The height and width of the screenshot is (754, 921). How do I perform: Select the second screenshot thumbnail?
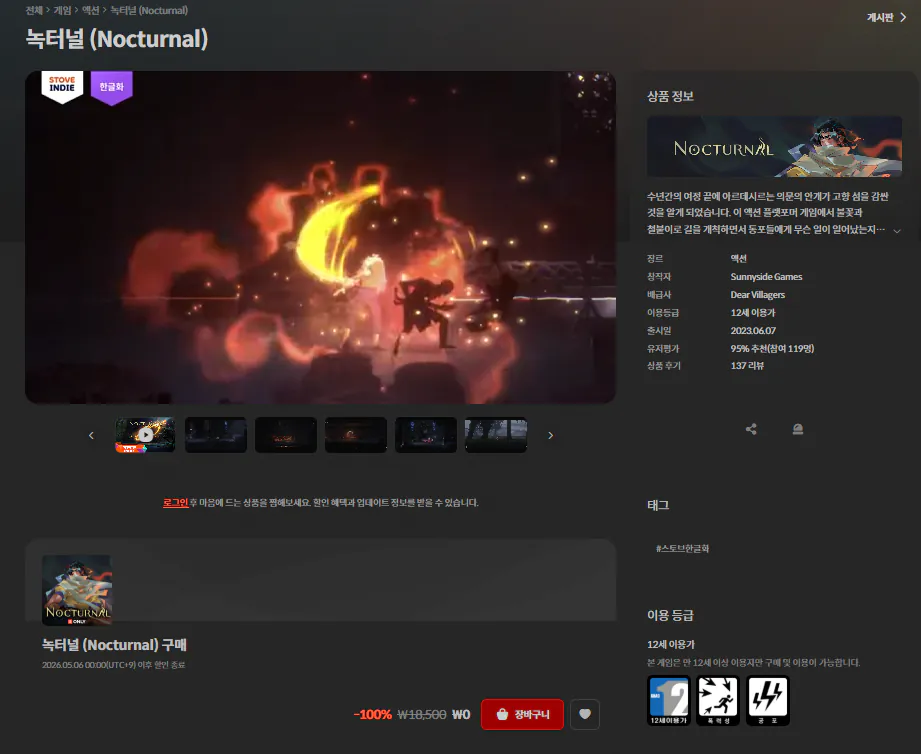point(216,435)
